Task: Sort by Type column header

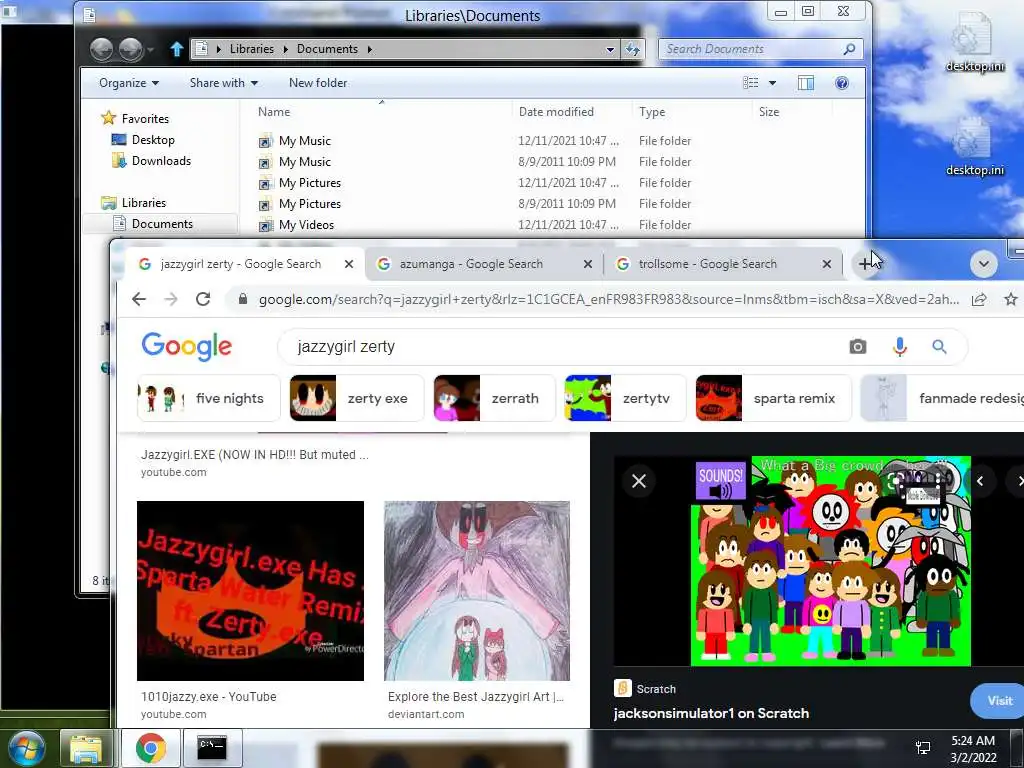Action: pyautogui.click(x=652, y=112)
